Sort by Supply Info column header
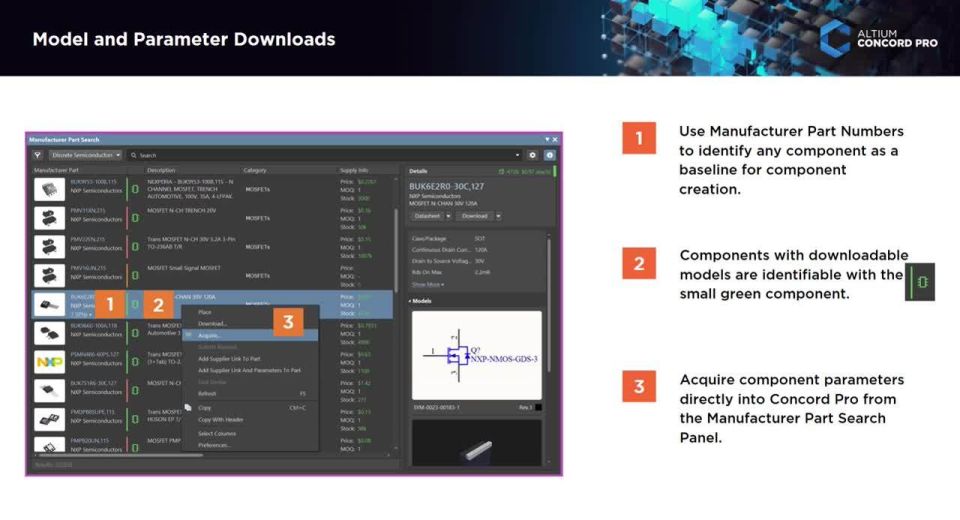Viewport: 960px width, 520px height. (354, 170)
